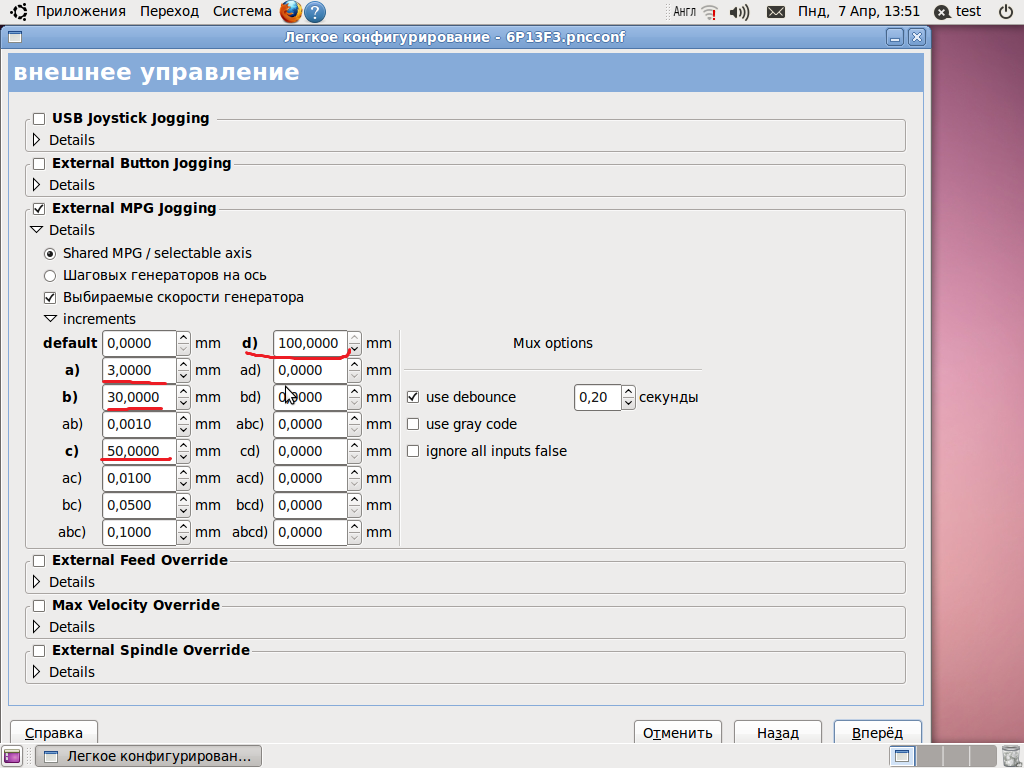Click the Отменить button

(x=677, y=733)
